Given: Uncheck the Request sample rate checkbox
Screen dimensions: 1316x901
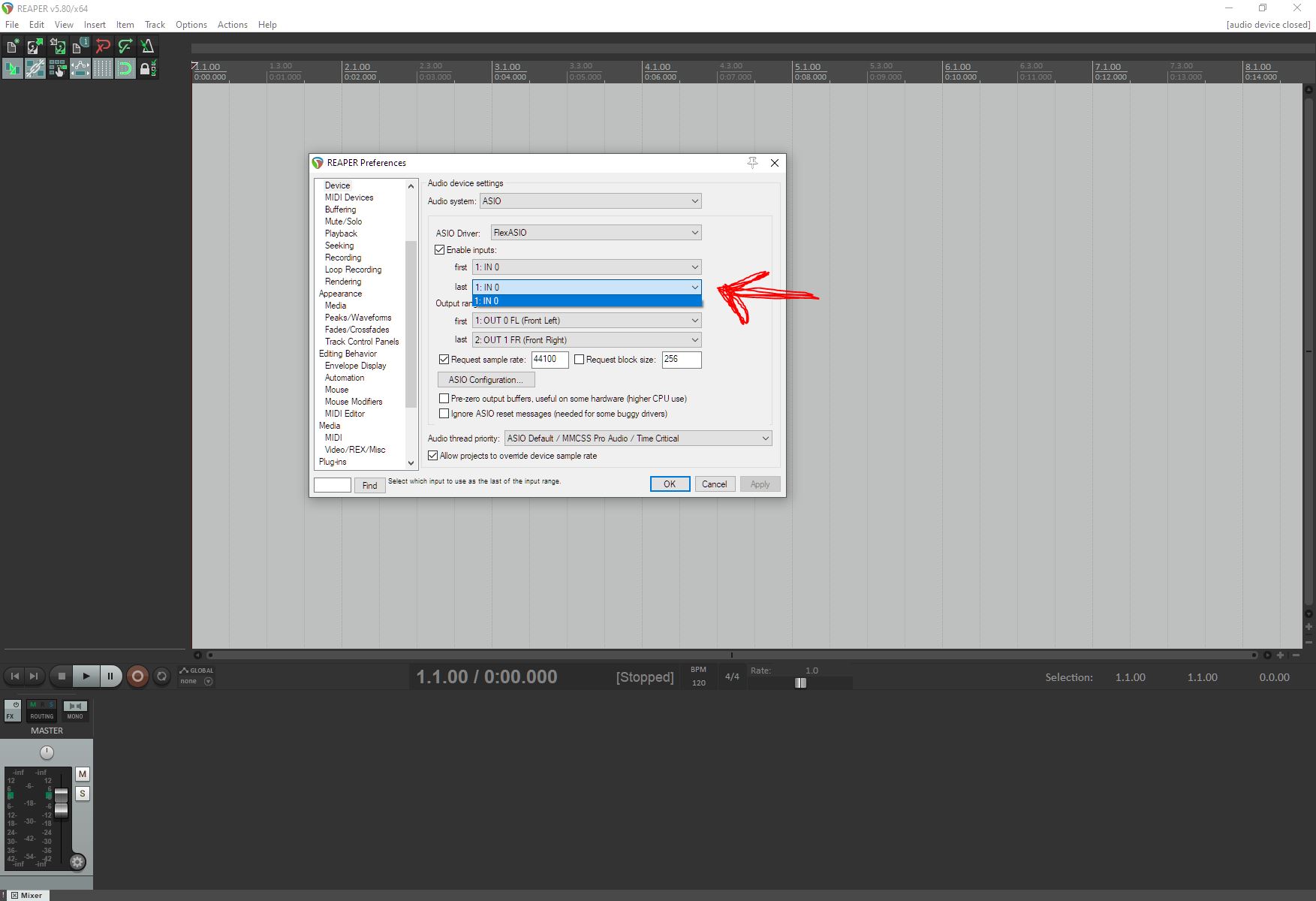Looking at the screenshot, I should click(x=444, y=360).
